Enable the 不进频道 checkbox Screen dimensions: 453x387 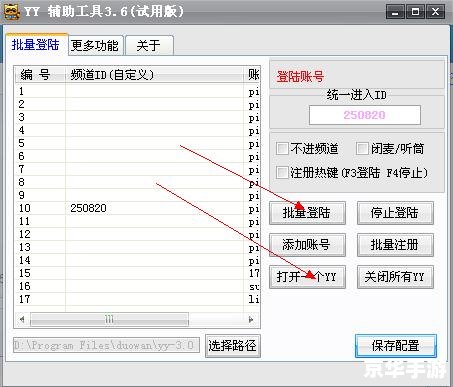[282, 148]
